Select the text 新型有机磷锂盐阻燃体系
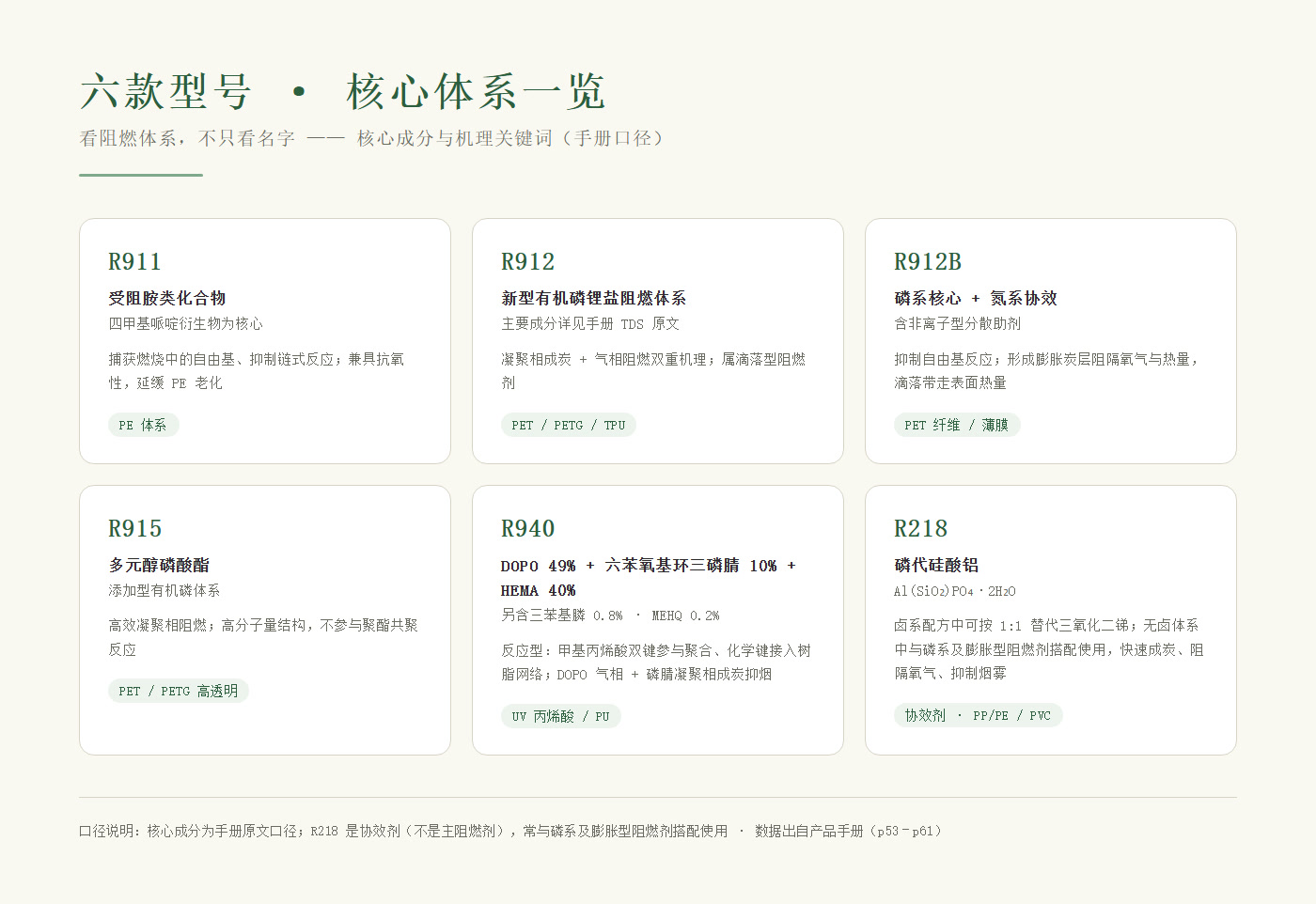1316x904 pixels. tap(593, 298)
